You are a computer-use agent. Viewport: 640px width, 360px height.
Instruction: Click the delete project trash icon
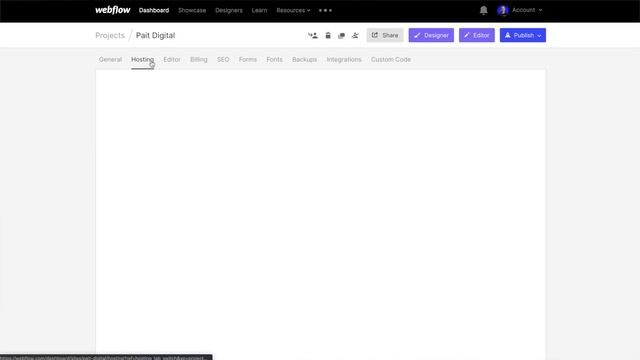pyautogui.click(x=328, y=36)
